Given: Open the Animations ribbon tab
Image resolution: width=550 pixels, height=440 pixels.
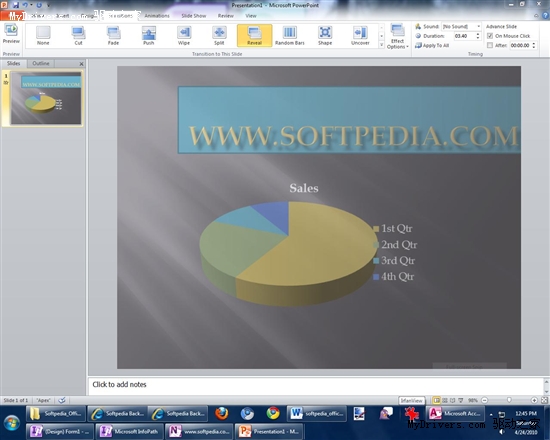Looking at the screenshot, I should pos(157,16).
